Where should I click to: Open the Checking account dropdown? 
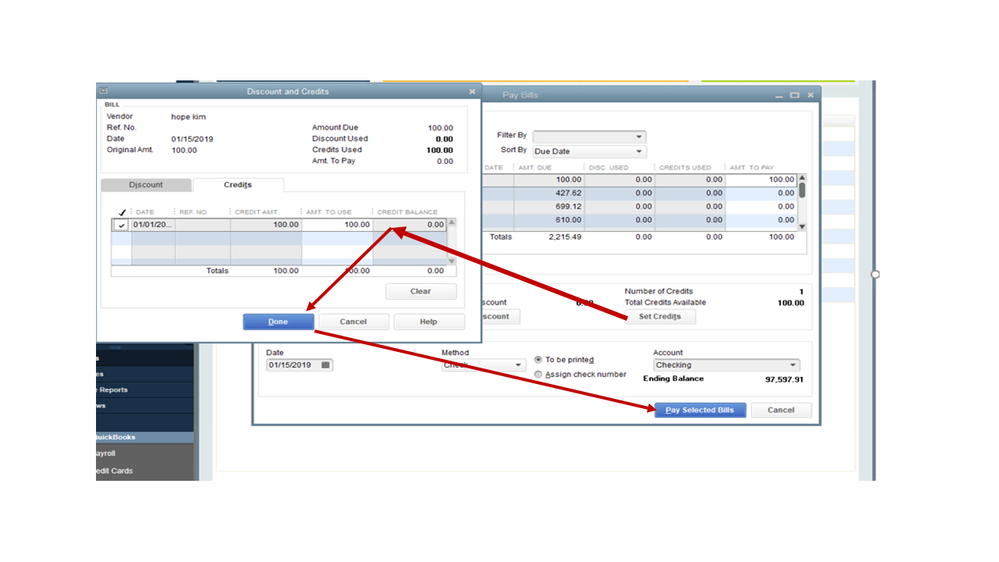coord(726,365)
